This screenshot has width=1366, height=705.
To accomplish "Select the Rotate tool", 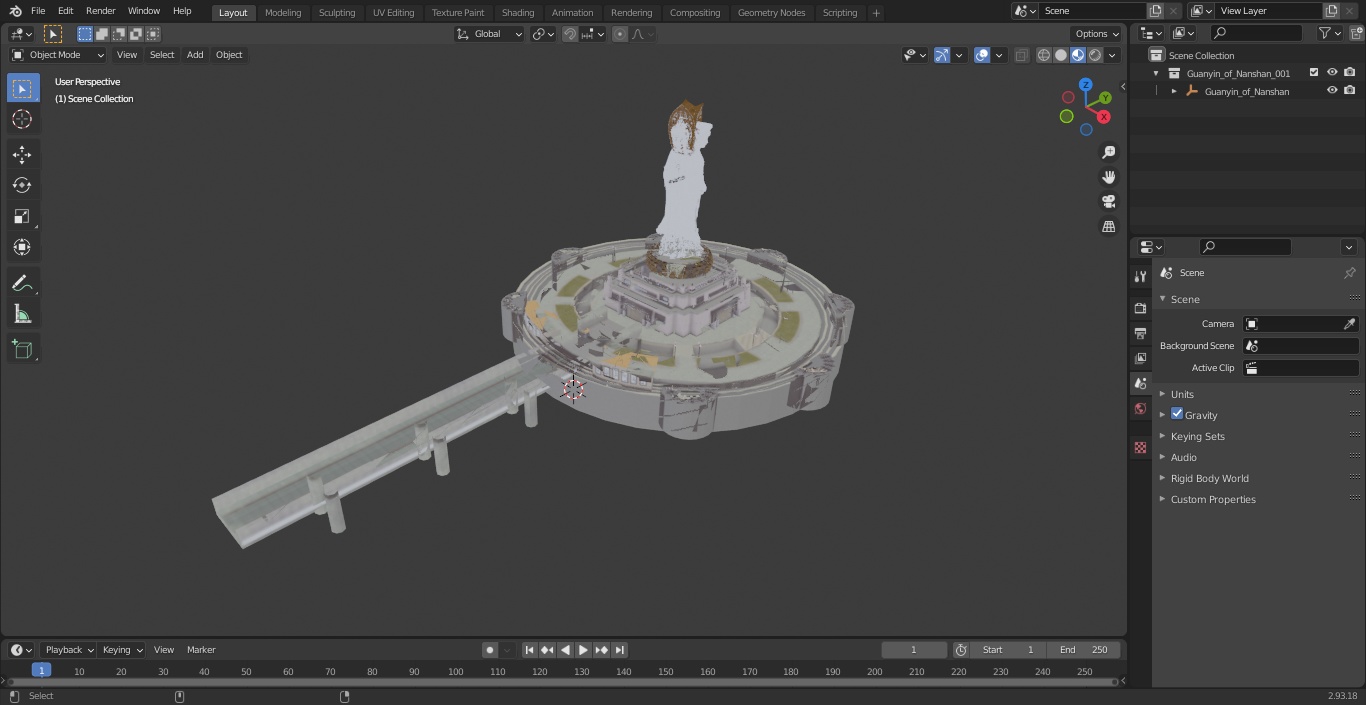I will point(22,185).
